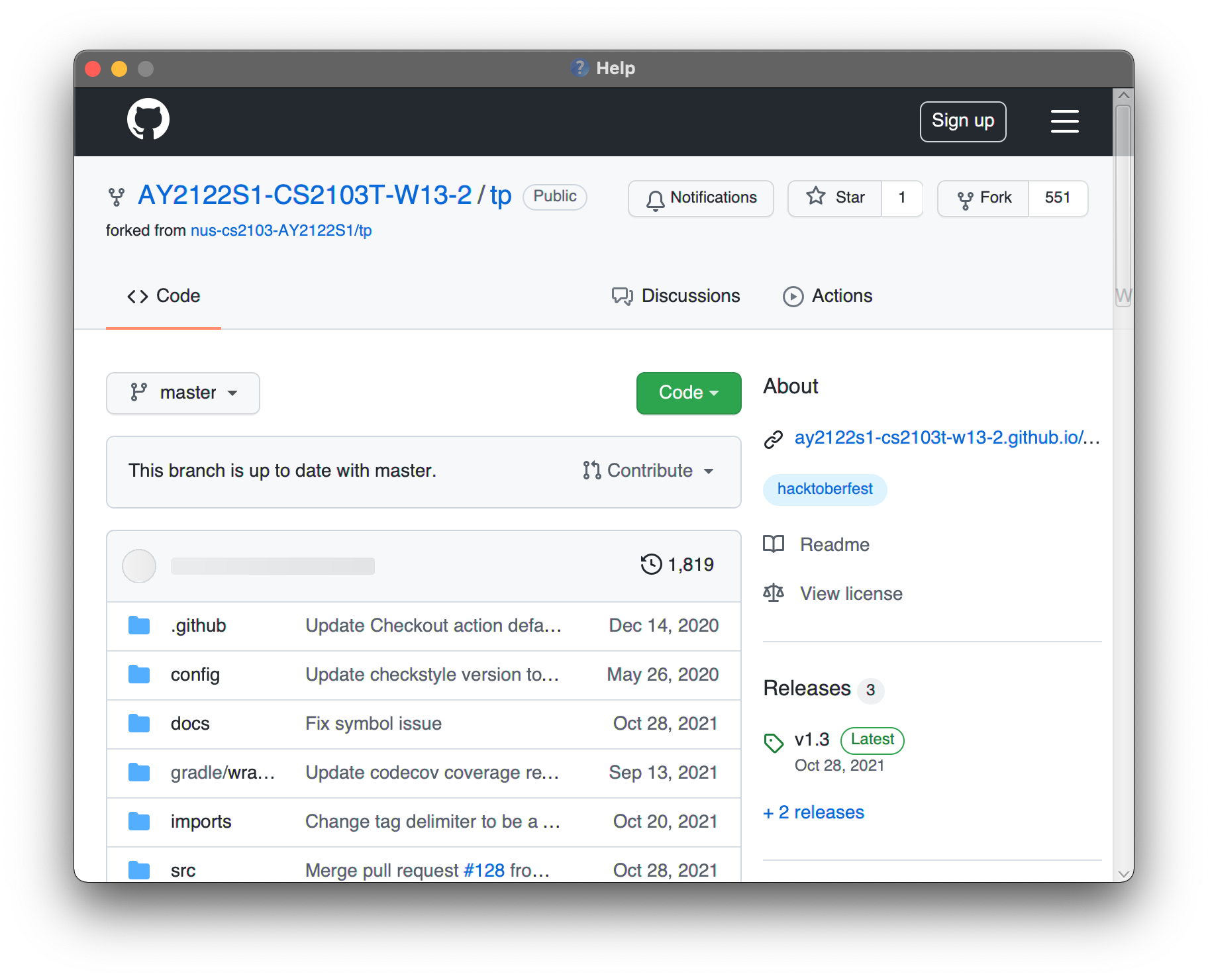Click the scrollbar down arrow
The width and height of the screenshot is (1208, 980).
pyautogui.click(x=1123, y=874)
